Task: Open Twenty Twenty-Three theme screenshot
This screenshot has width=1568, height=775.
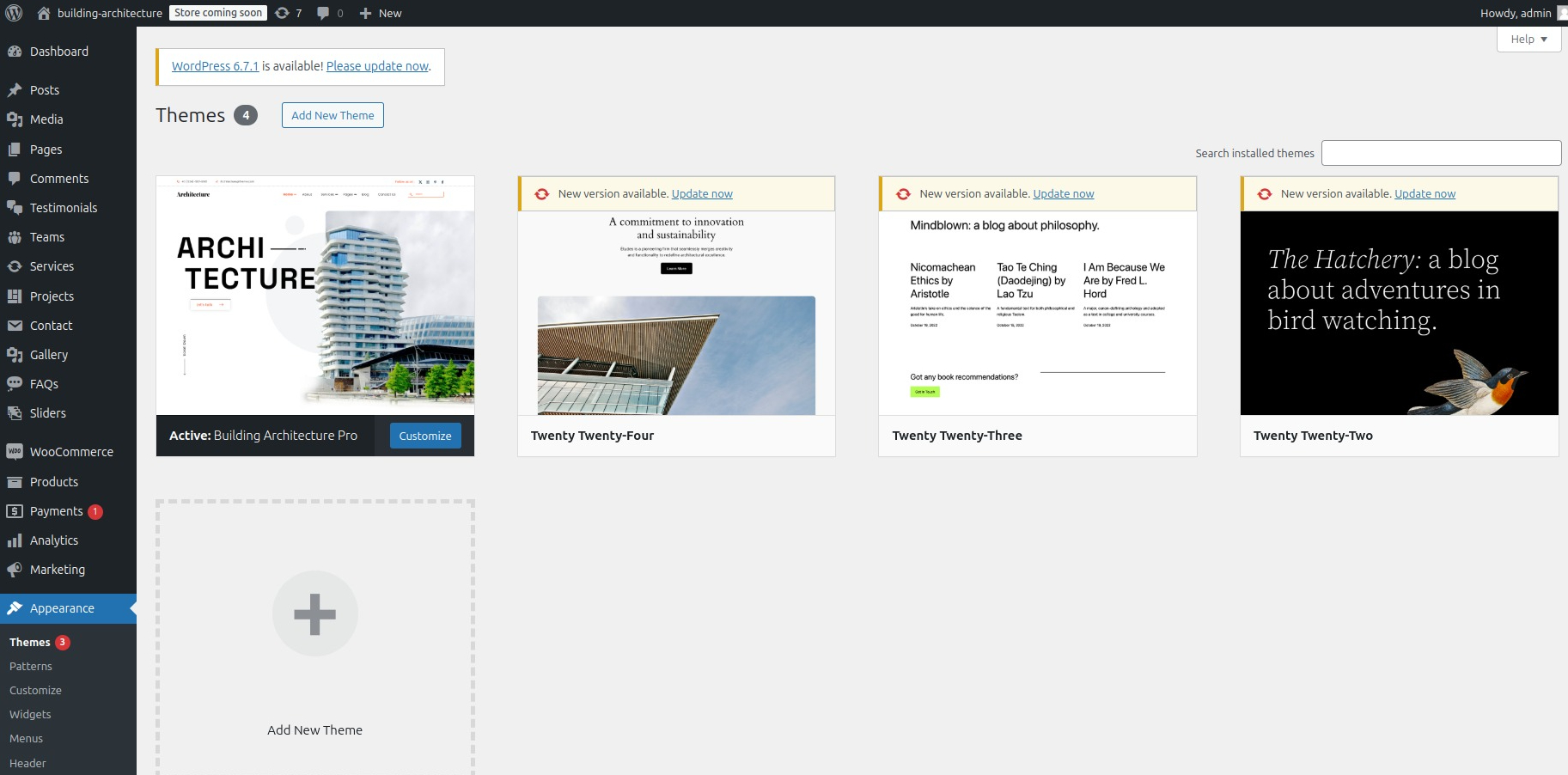Action: pos(1038,313)
